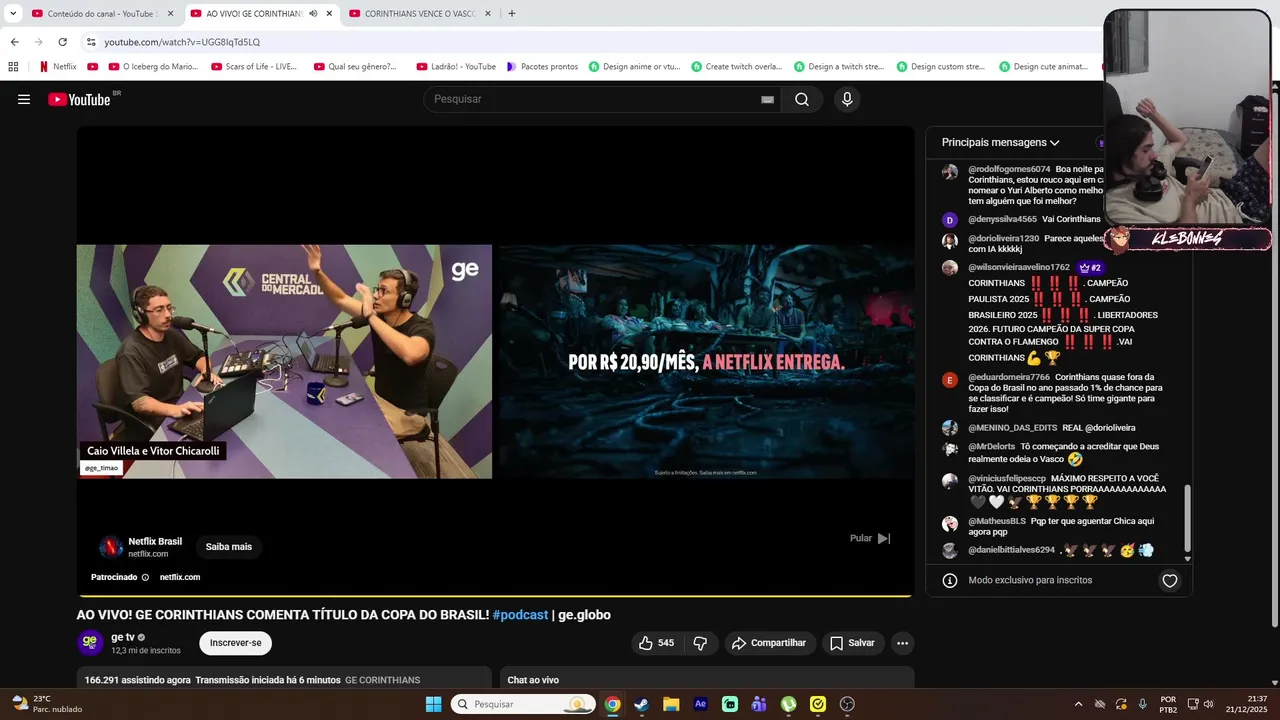1280x720 pixels.
Task: Open the Patrocinado info icon
Action: tap(145, 577)
